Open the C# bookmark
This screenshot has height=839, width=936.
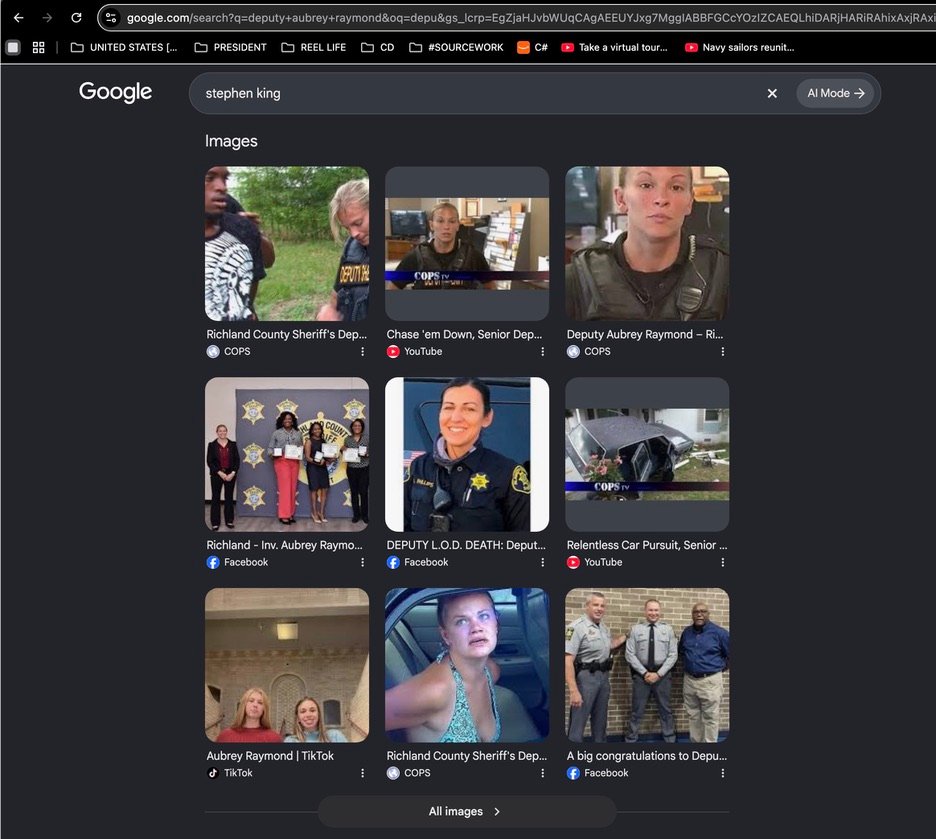pos(532,47)
